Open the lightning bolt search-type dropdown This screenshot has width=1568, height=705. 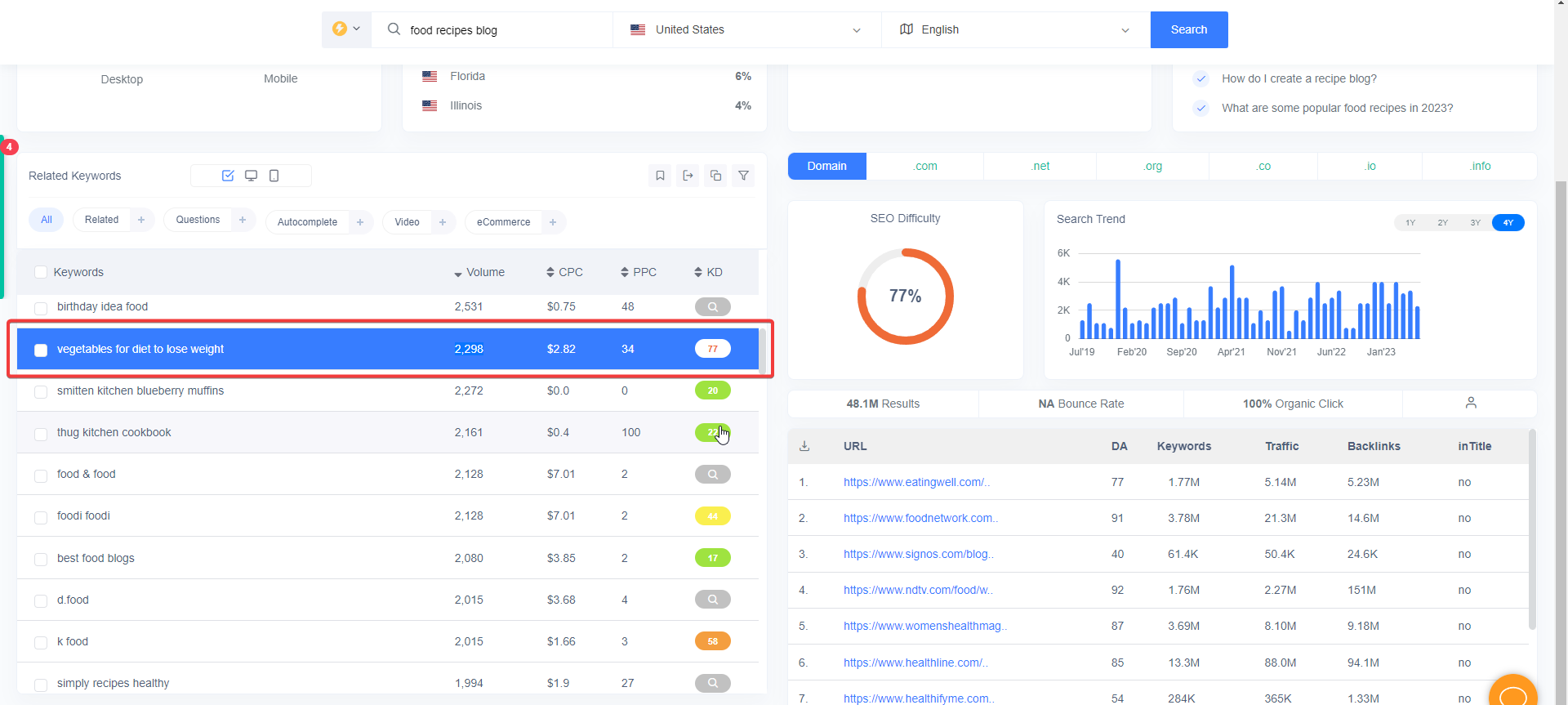point(346,29)
